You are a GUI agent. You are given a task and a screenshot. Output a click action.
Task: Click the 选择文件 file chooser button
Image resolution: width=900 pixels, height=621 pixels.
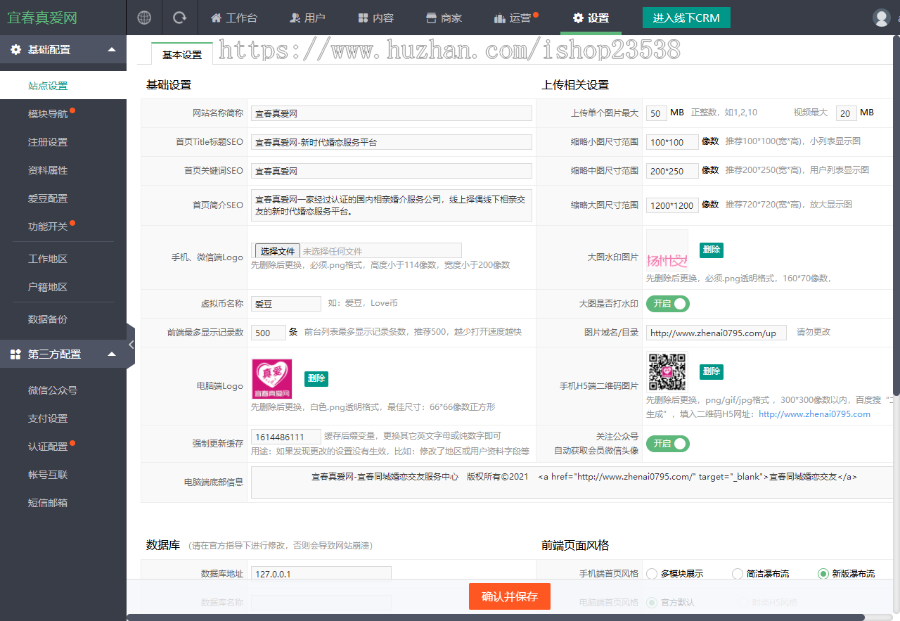[x=275, y=251]
